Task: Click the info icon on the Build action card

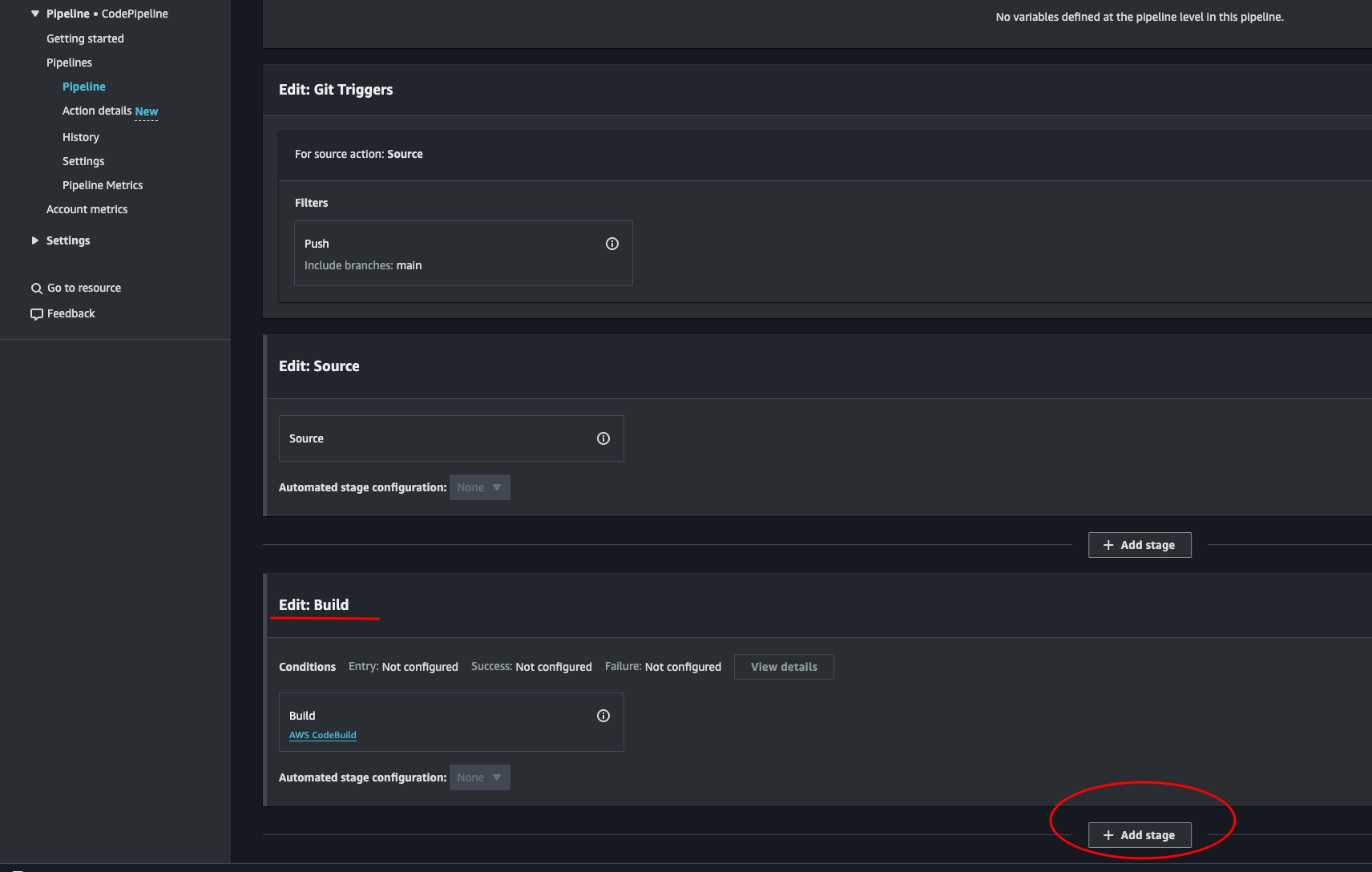Action: [603, 715]
